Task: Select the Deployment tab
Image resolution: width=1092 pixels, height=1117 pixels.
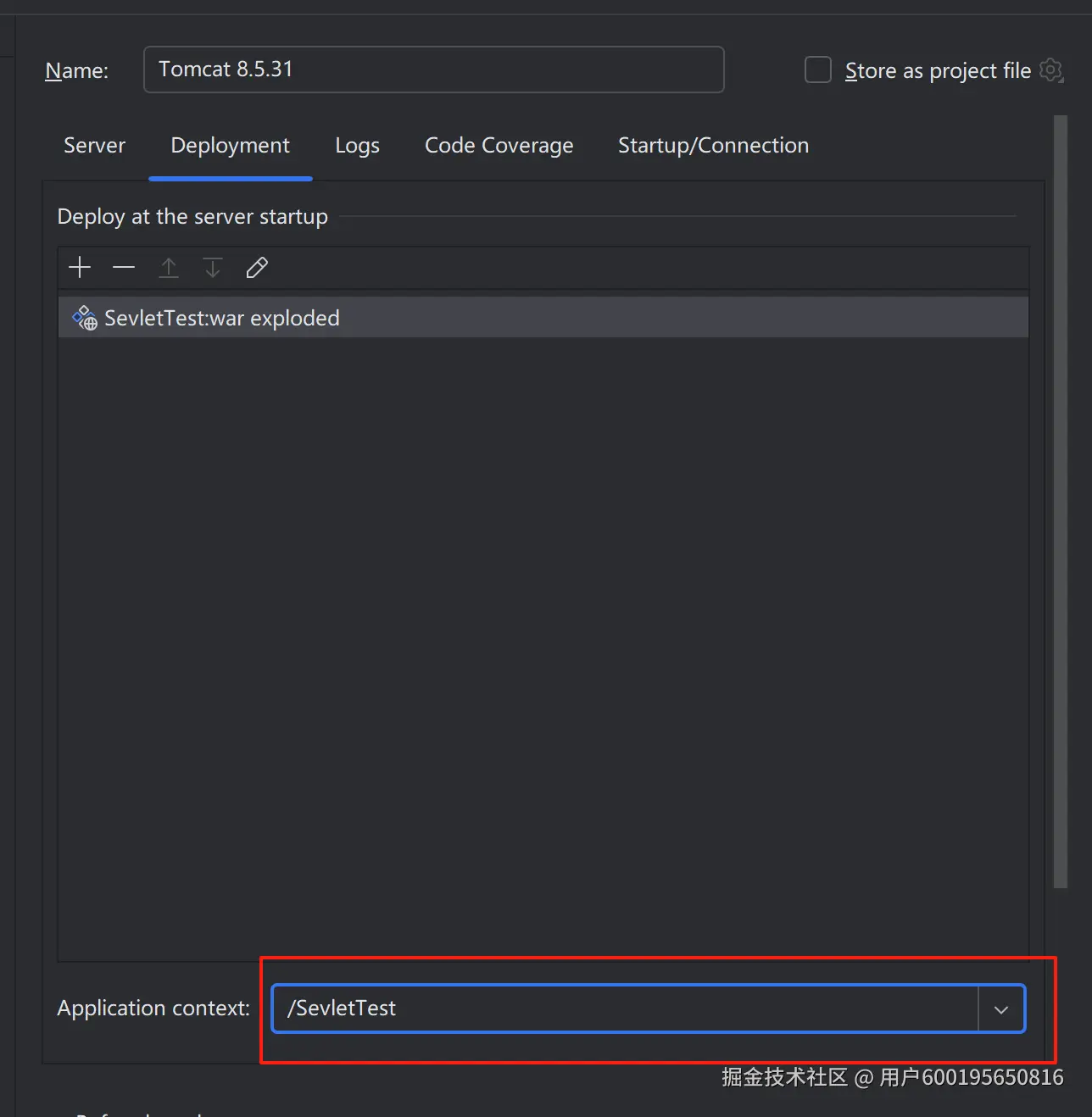Action: click(x=230, y=145)
